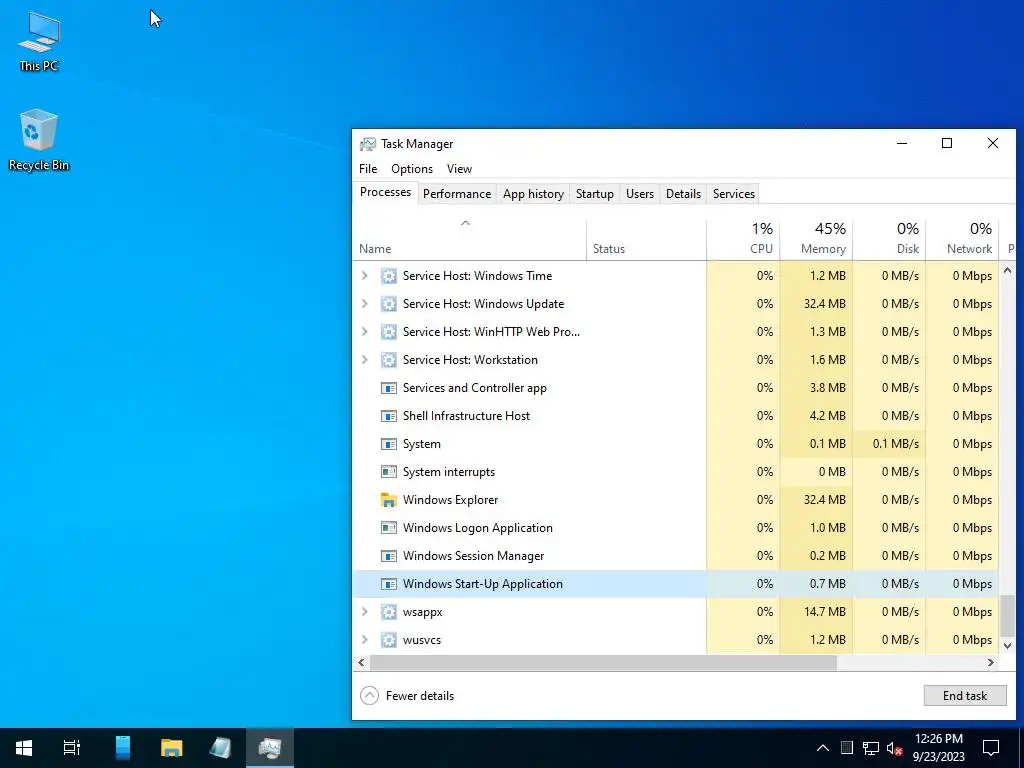The image size is (1024, 768).
Task: Select the Windows Session Manager row text
Action: 473,556
